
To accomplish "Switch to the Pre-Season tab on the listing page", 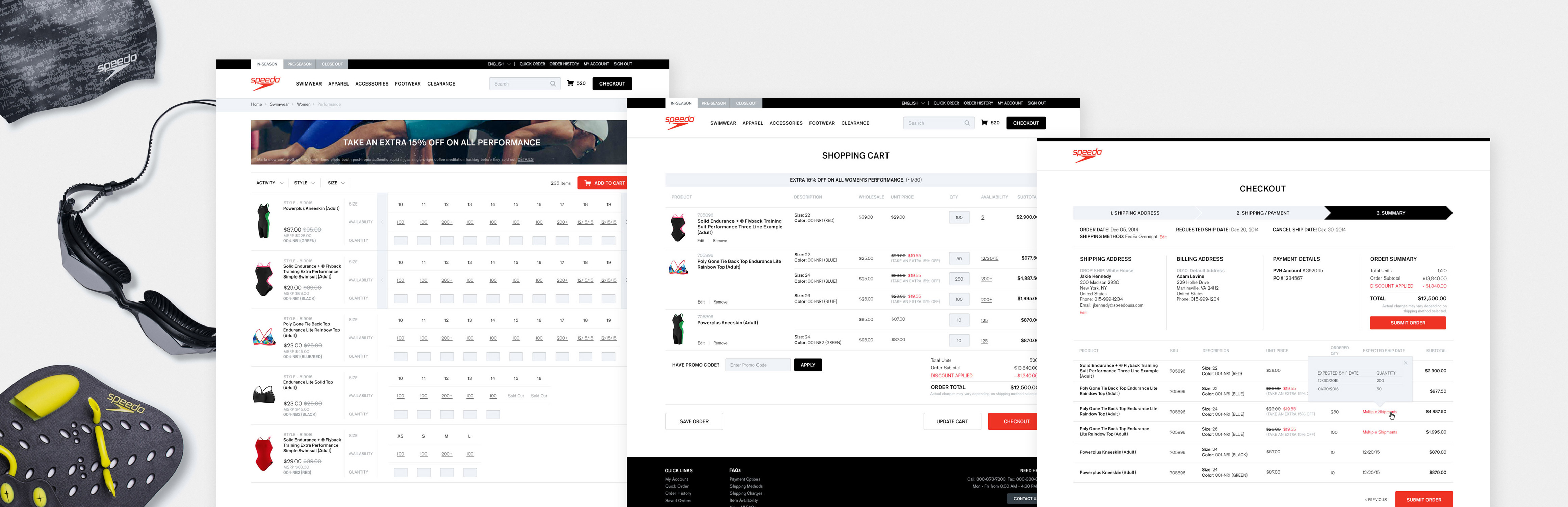I will coord(300,64).
